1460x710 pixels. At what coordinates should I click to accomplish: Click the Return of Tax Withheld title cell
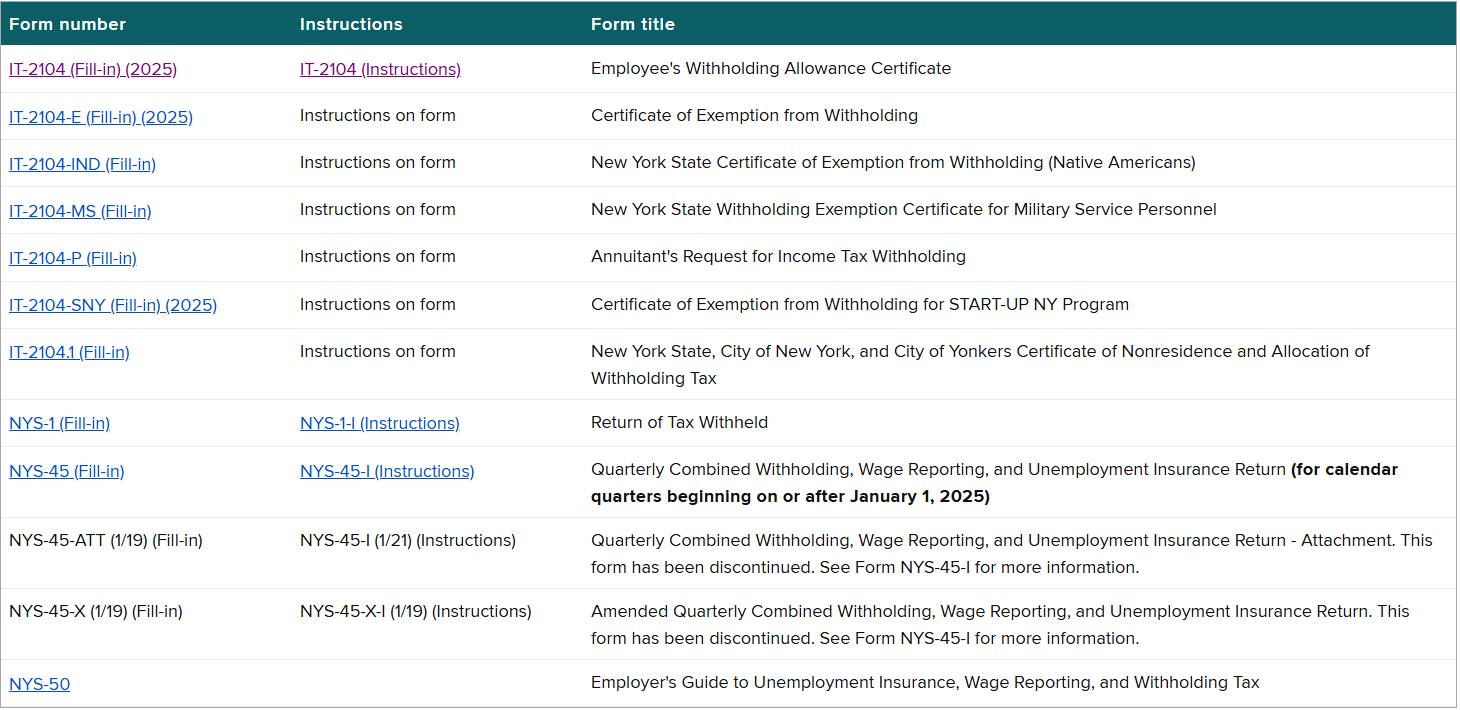(x=680, y=423)
